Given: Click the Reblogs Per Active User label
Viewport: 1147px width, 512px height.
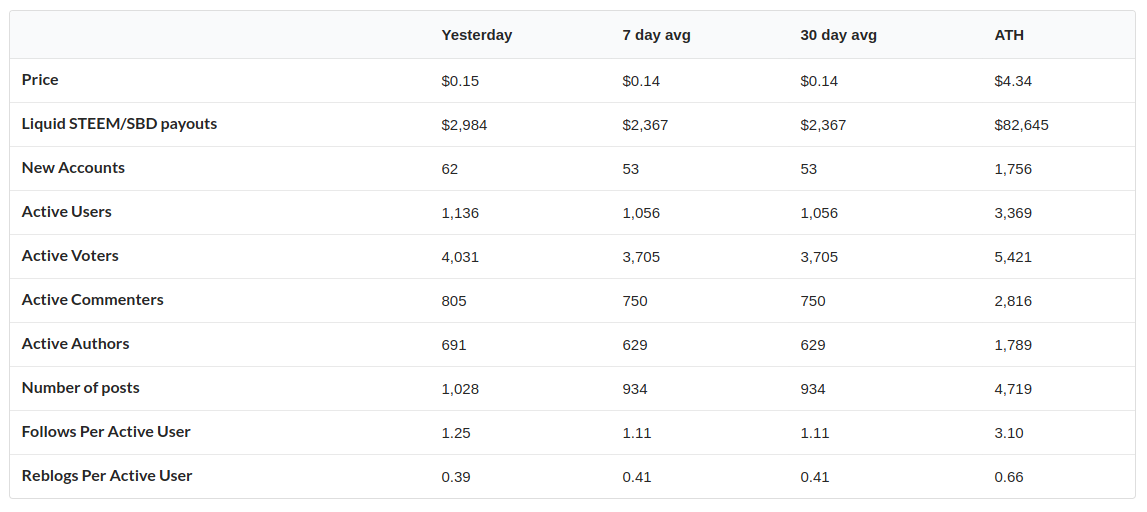Looking at the screenshot, I should [x=107, y=475].
